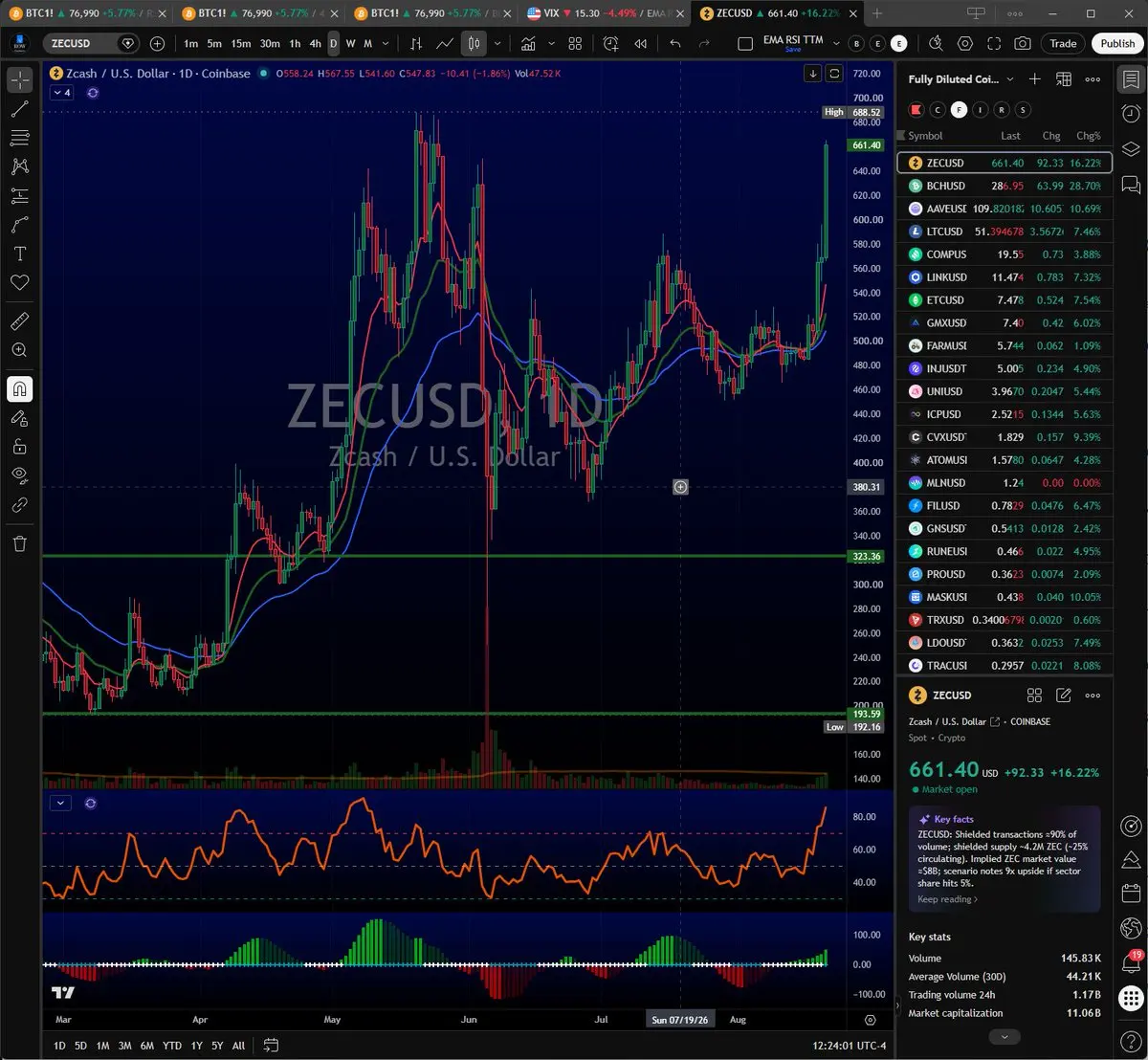
Task: Select the Text annotation tool
Action: (x=19, y=254)
